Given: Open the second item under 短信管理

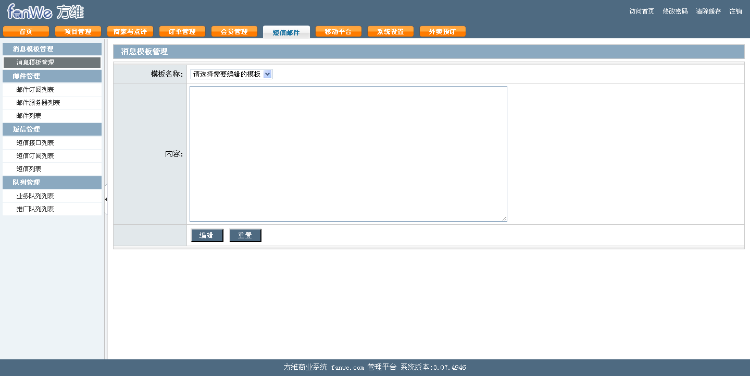Looking at the screenshot, I should coord(52,155).
